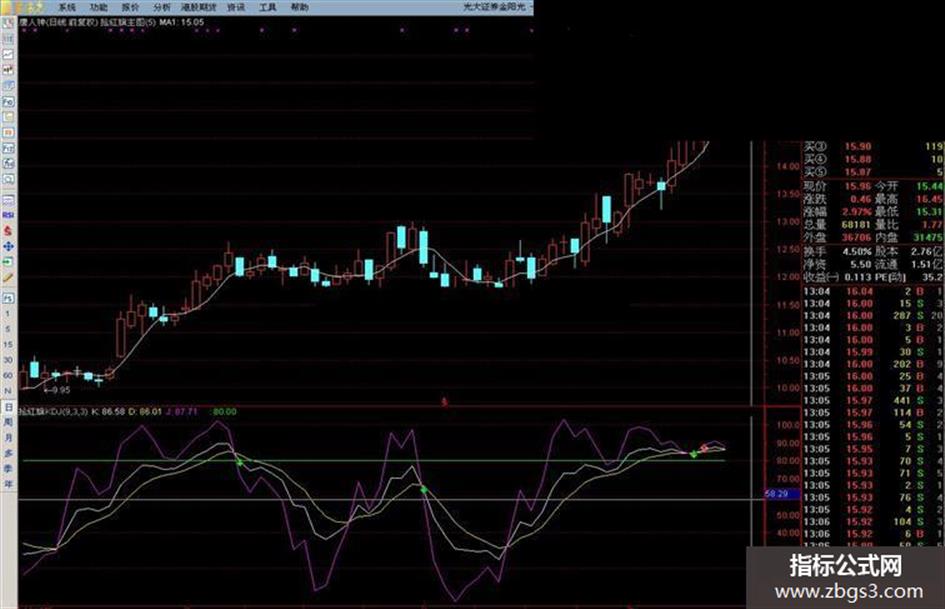Select the 日 daily period

tap(8, 407)
